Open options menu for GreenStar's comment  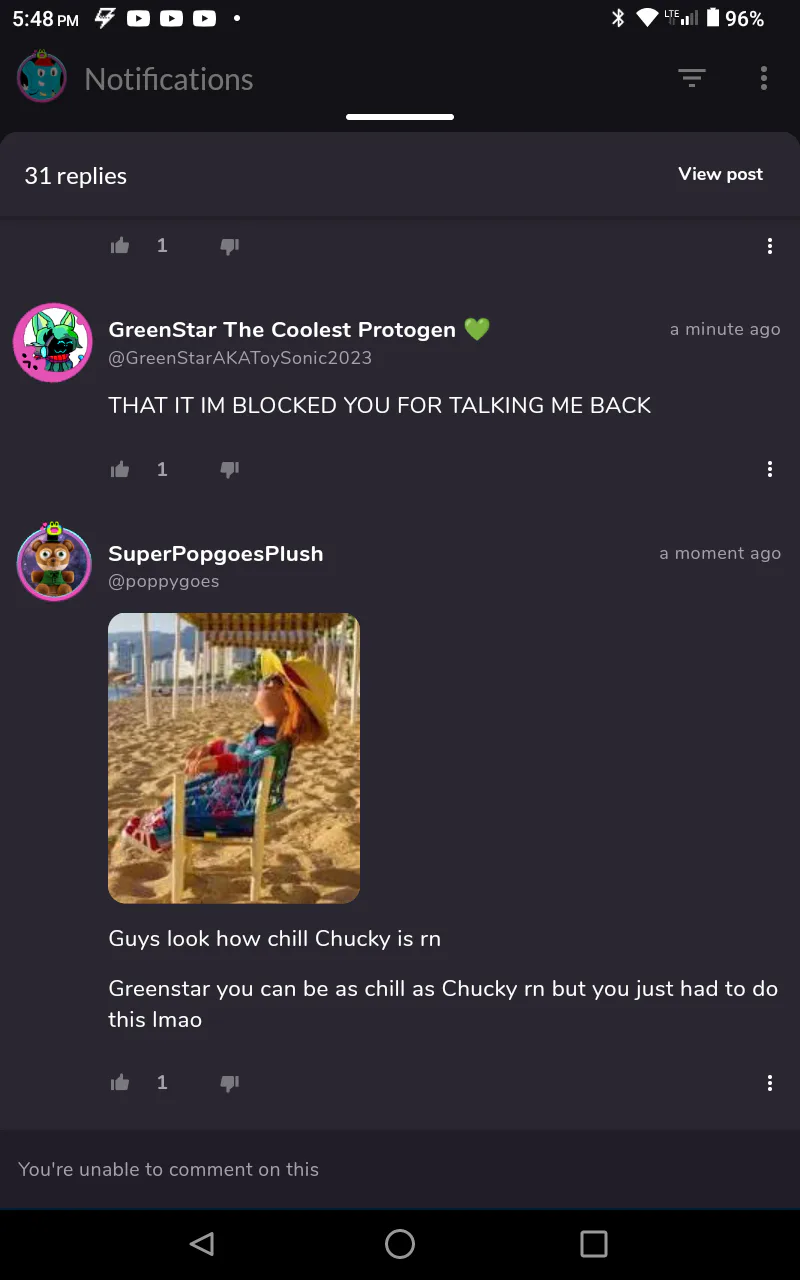(769, 469)
